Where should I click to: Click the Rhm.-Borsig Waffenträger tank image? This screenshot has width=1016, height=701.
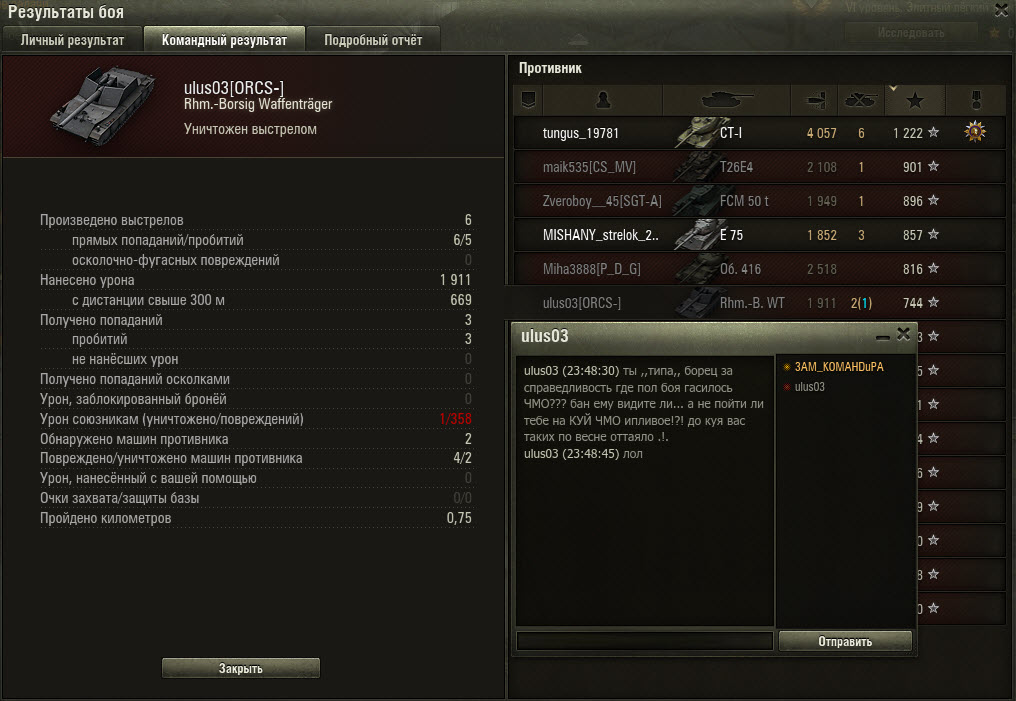click(104, 105)
